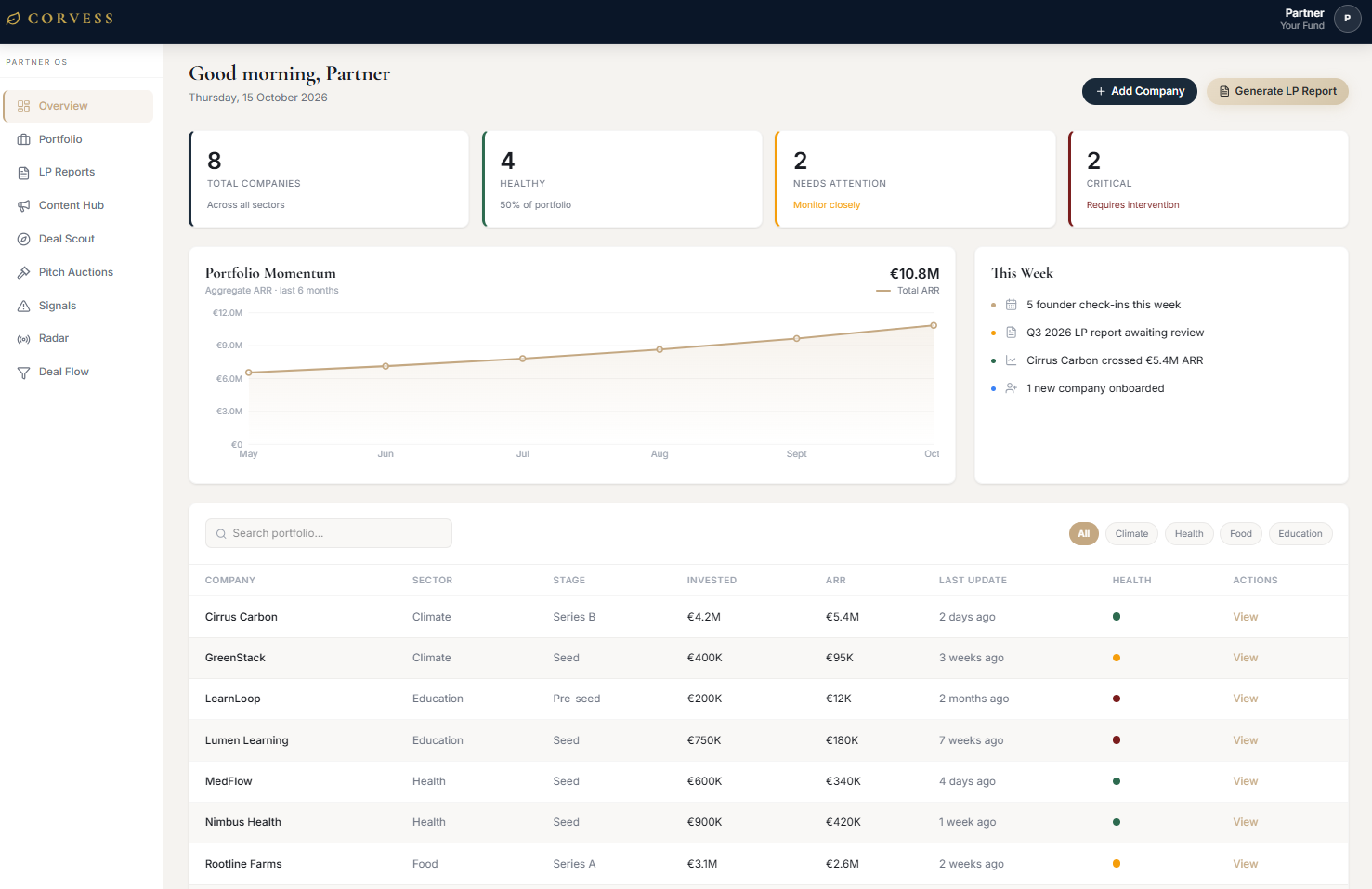This screenshot has height=889, width=1372.
Task: View the Cirrus Carbon company details
Action: tap(1245, 617)
